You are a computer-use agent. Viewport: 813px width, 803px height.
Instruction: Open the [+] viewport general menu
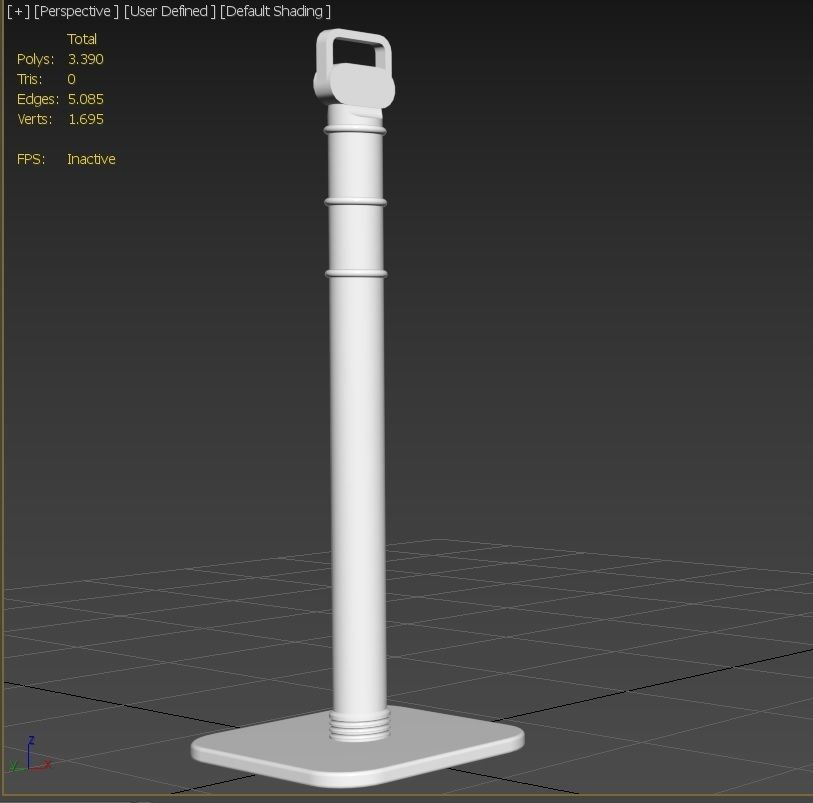[x=19, y=11]
